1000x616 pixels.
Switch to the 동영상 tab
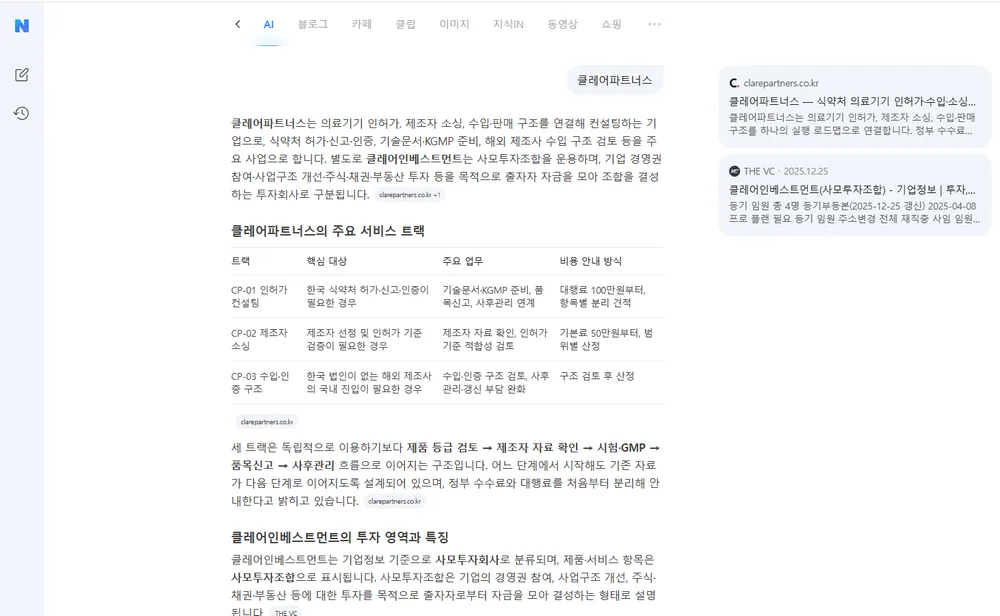click(x=562, y=24)
